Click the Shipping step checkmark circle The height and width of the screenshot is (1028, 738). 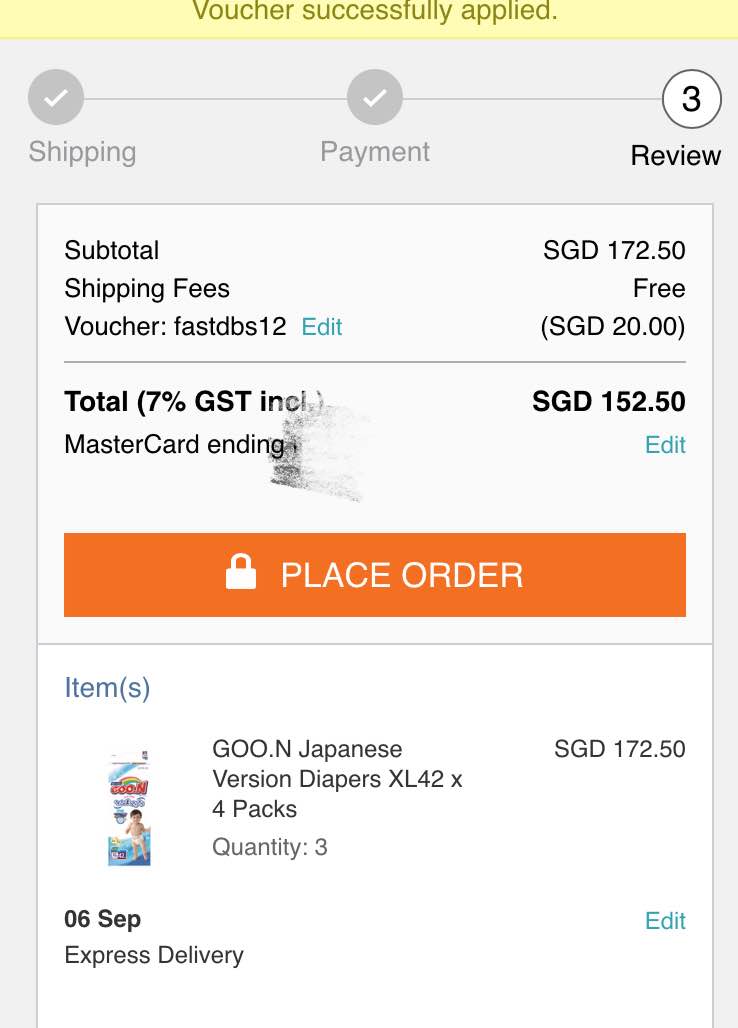(x=56, y=98)
